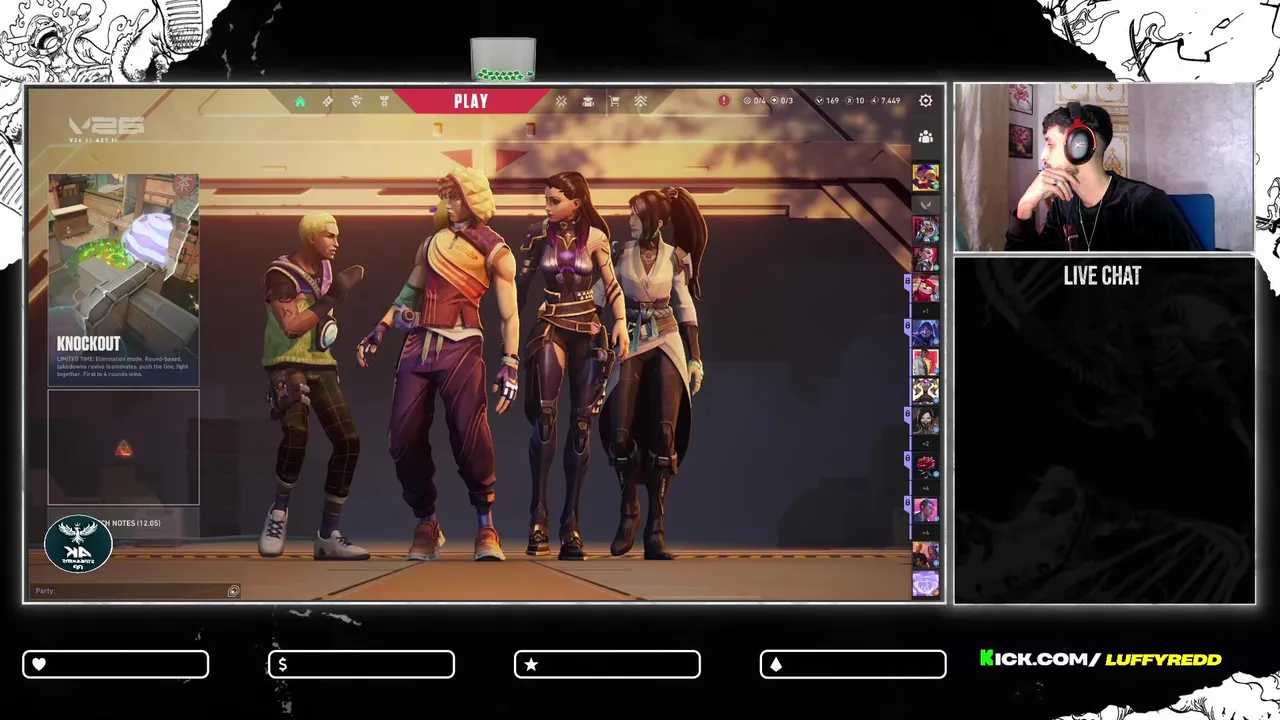Click the 10 Radianite Points balance
Screen dimensions: 1280x720
click(x=855, y=101)
